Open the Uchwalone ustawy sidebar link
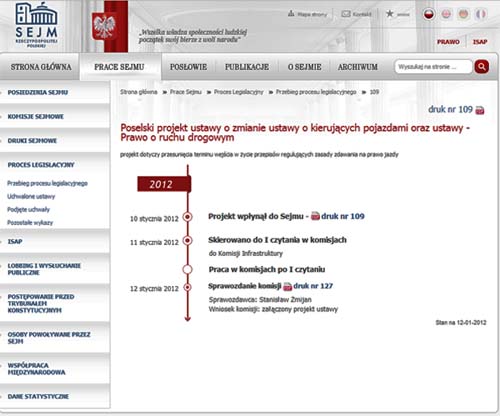This screenshot has height=416, width=500. click(x=31, y=196)
